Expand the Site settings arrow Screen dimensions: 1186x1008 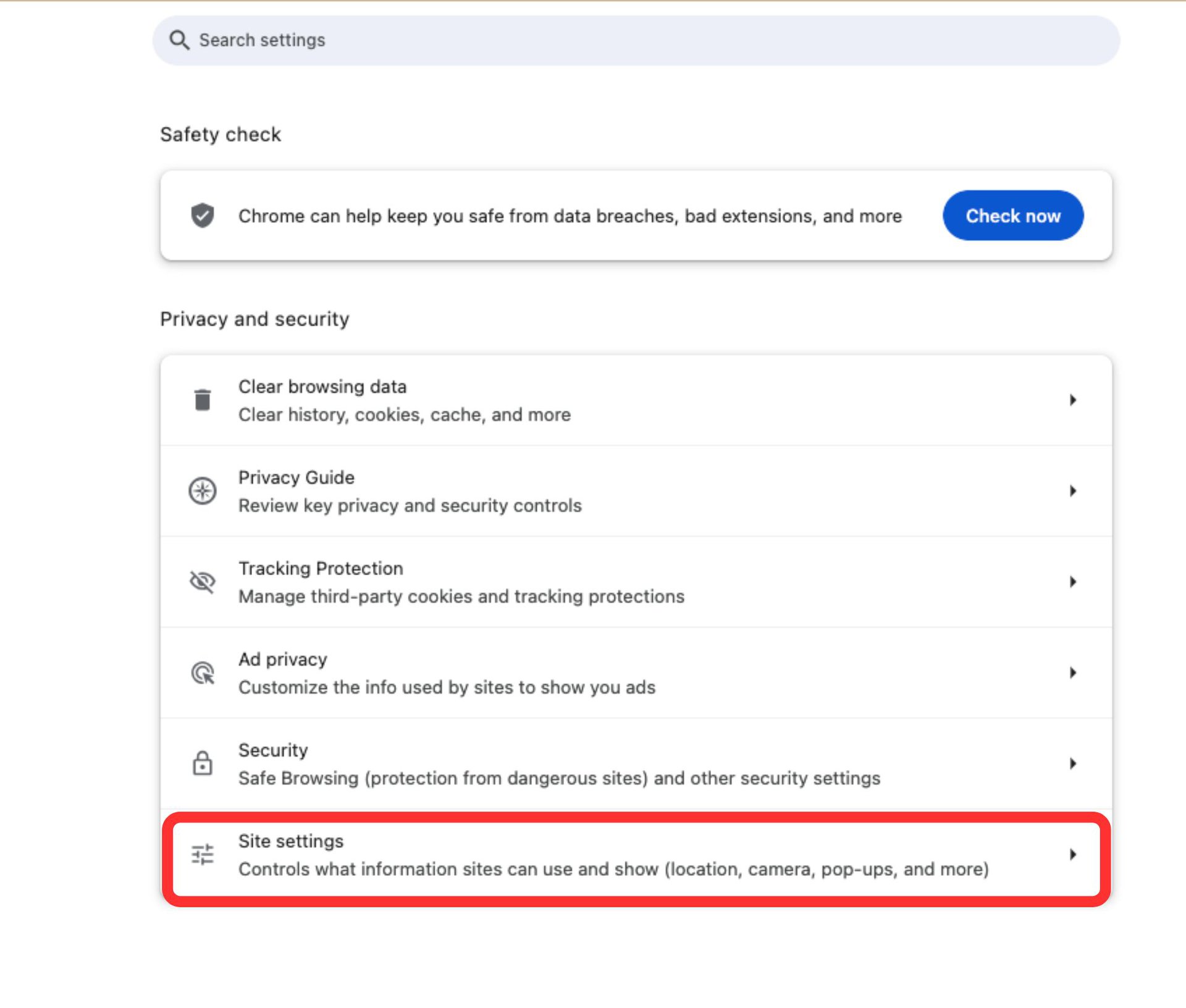pos(1073,854)
